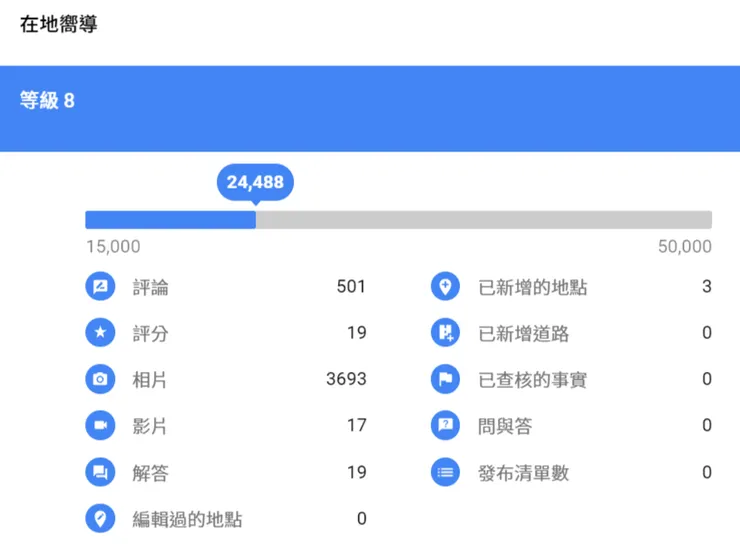Click the 評分 ratings star icon
Viewport: 740px width, 545px height.
[100, 333]
